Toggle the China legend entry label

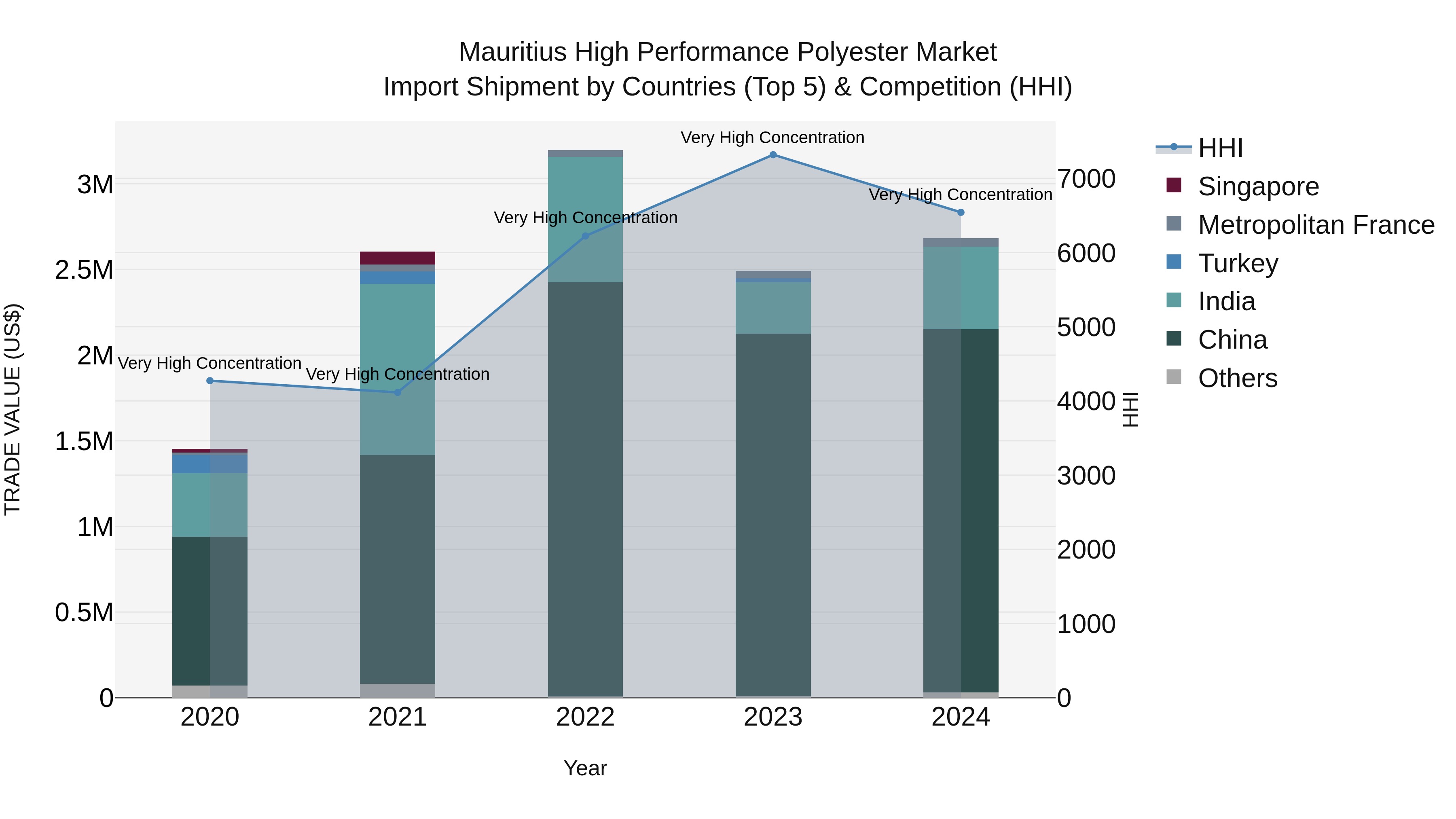[1233, 340]
